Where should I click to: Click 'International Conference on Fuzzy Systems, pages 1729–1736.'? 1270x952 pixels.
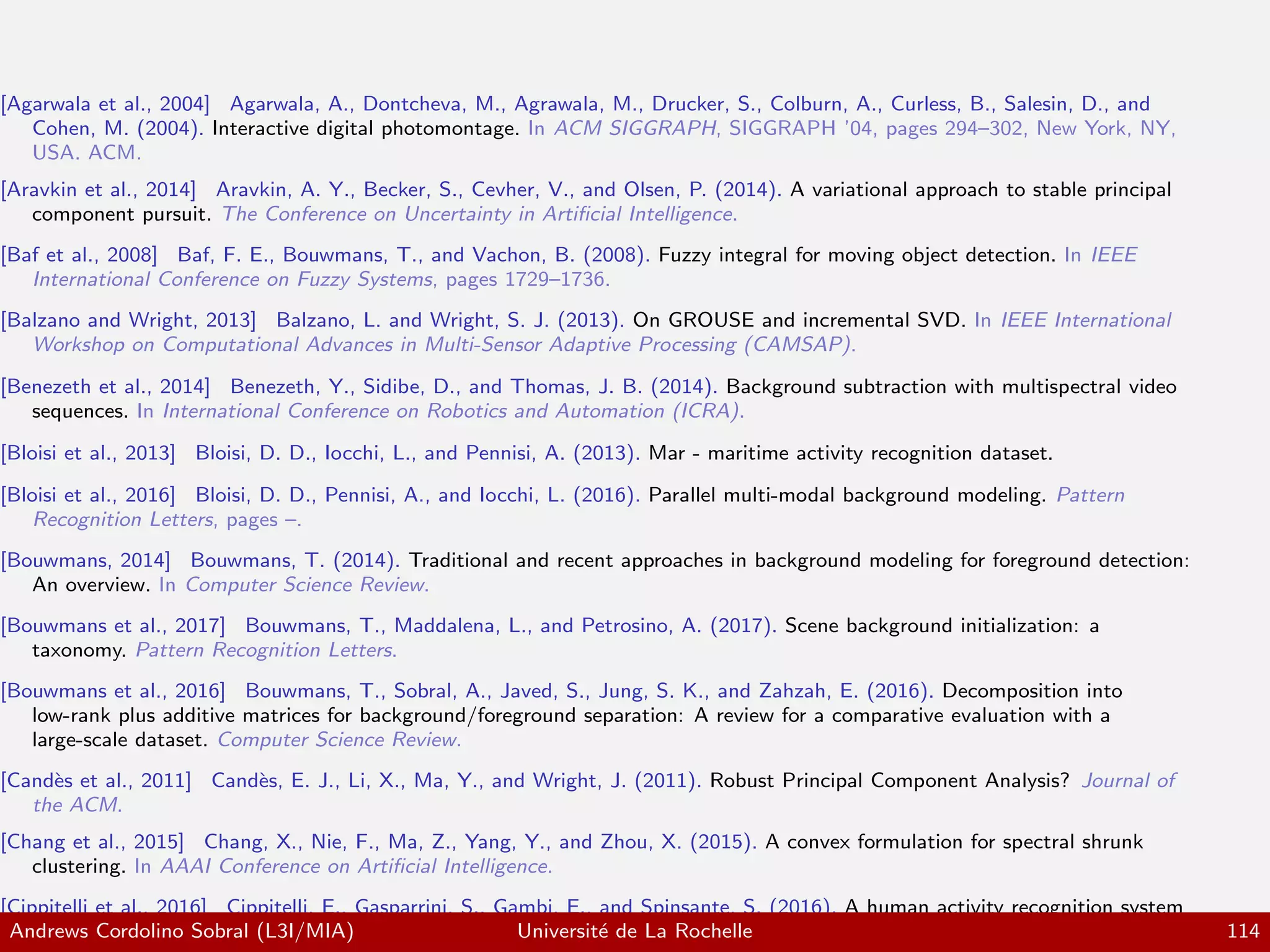coord(321,280)
